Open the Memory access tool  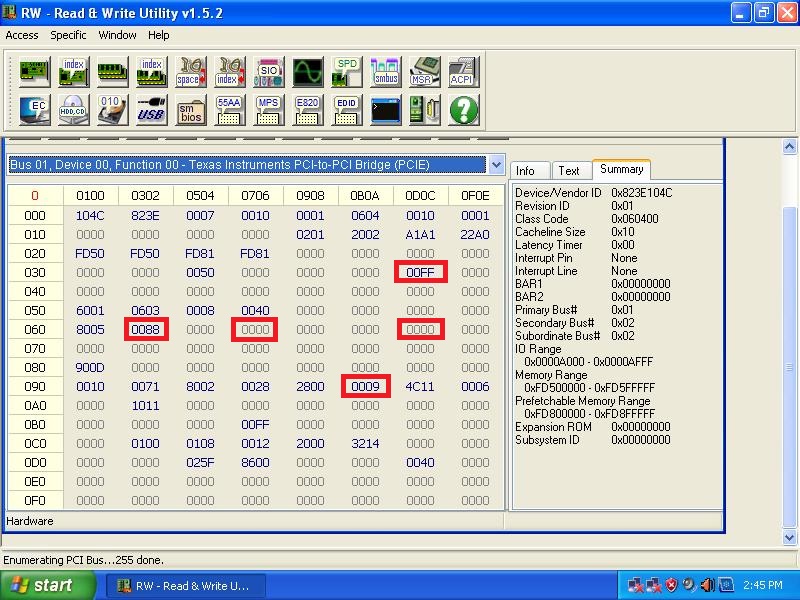[x=113, y=71]
